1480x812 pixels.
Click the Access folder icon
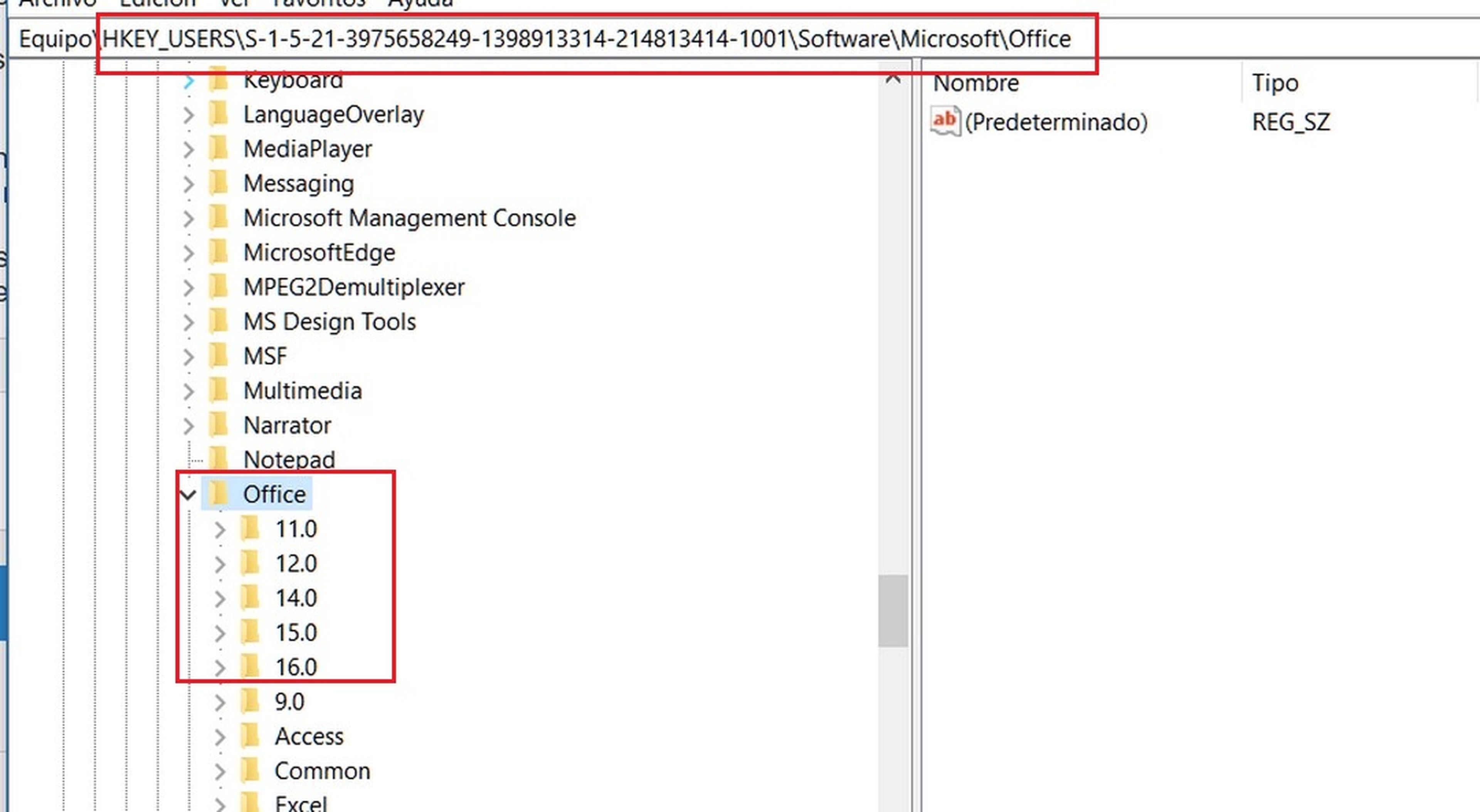[250, 735]
